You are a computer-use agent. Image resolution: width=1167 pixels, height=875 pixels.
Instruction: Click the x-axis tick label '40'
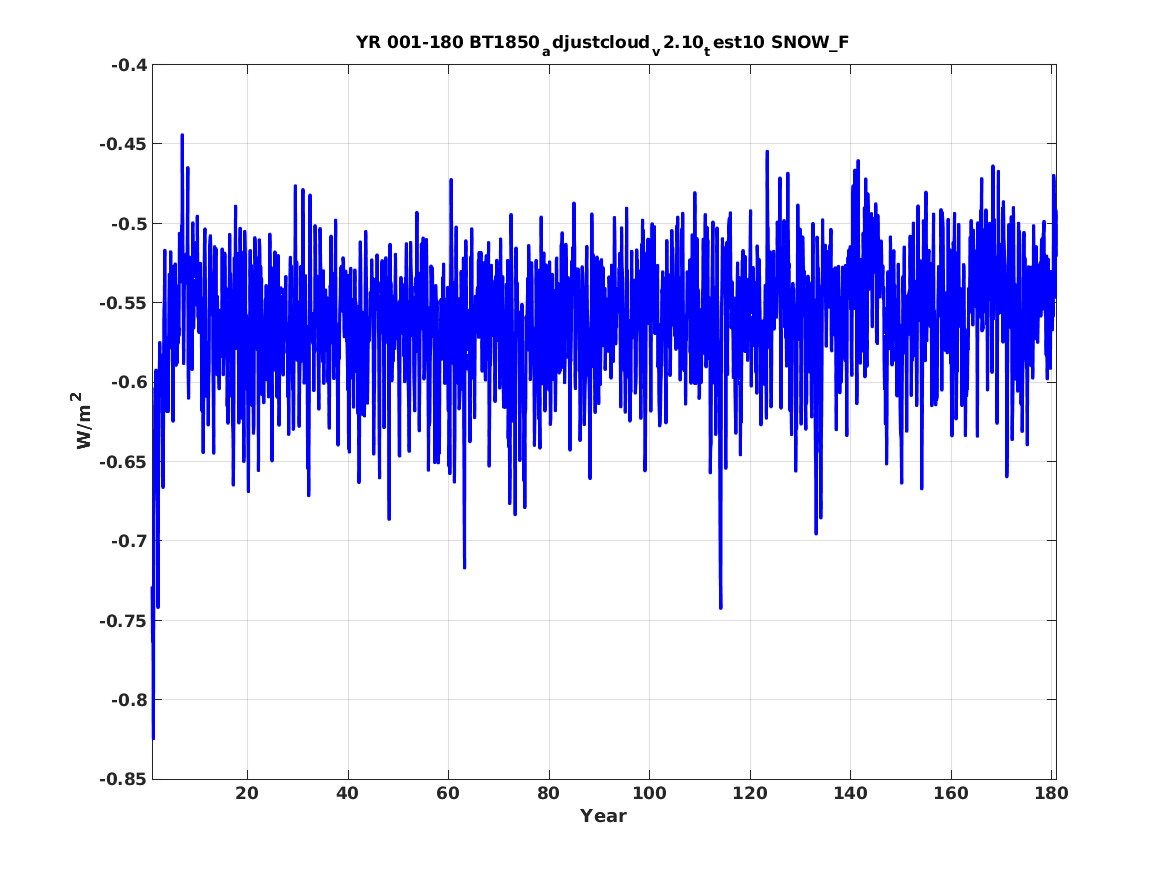[x=348, y=793]
